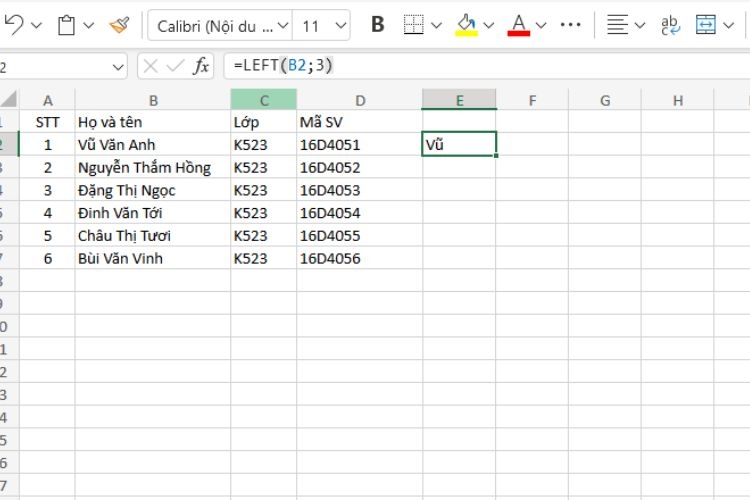
Task: Select cell containing 'Bùi Văn Vinh'
Action: coord(153,258)
